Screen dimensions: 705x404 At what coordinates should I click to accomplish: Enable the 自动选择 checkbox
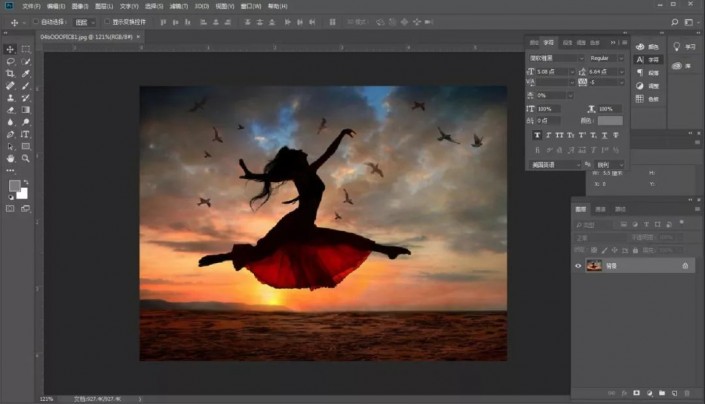pyautogui.click(x=37, y=21)
